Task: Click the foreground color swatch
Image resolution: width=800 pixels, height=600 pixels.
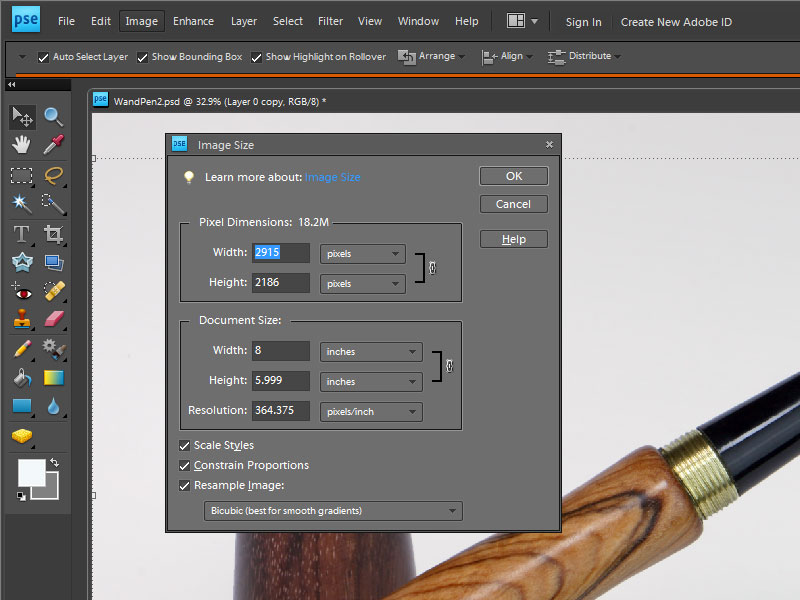Action: [x=31, y=472]
